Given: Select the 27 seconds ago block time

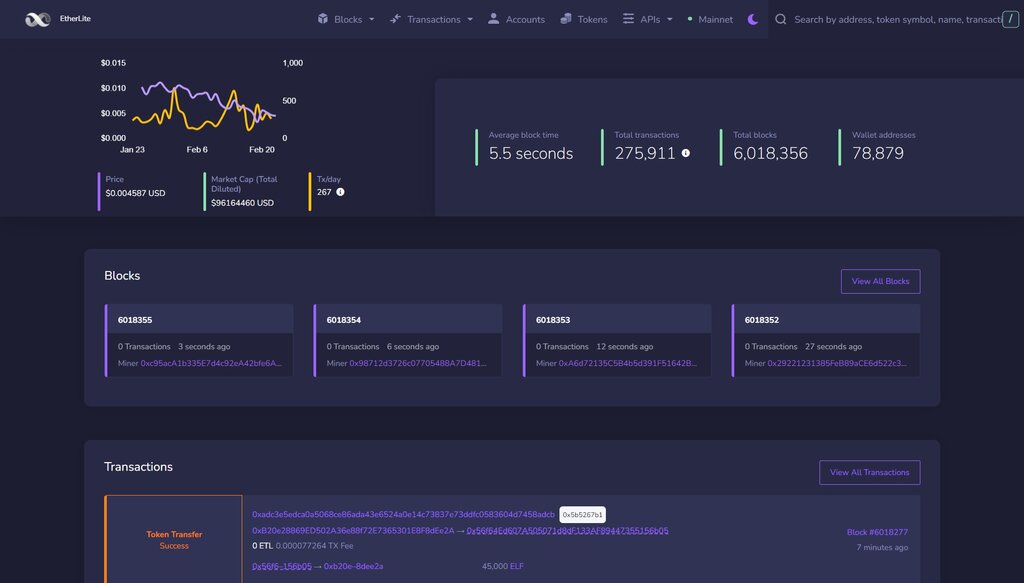Looking at the screenshot, I should pyautogui.click(x=833, y=347).
